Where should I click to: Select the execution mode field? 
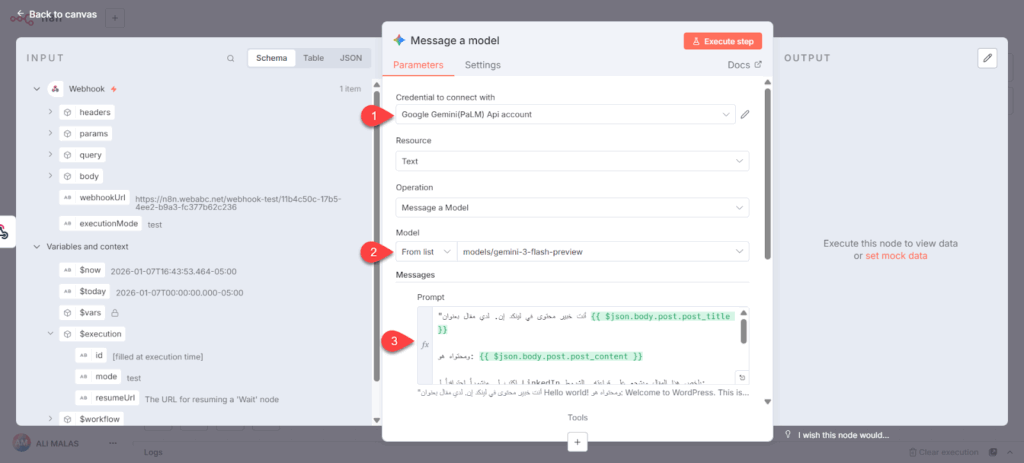click(x=99, y=377)
